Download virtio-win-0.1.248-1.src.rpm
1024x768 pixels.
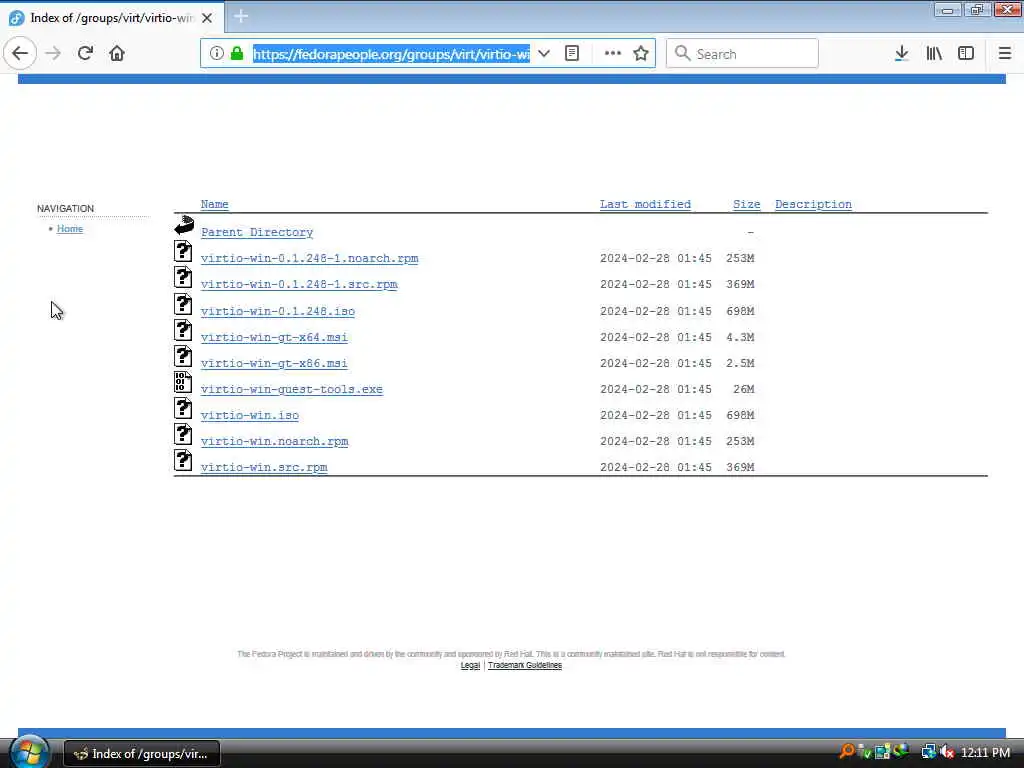tap(299, 285)
